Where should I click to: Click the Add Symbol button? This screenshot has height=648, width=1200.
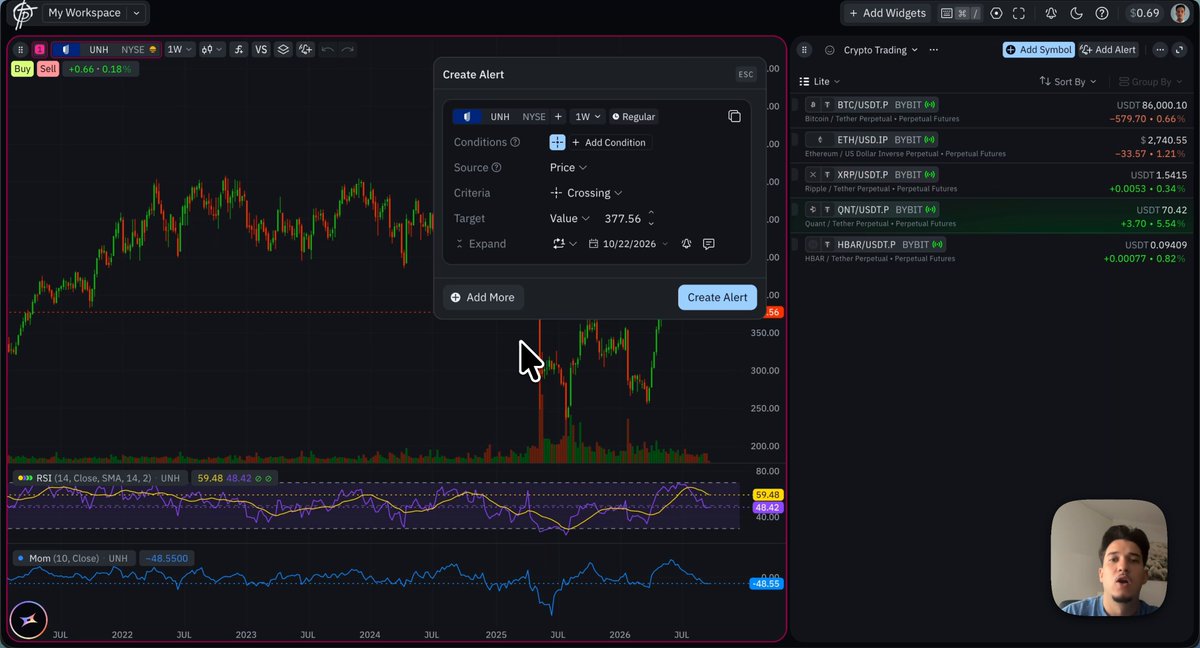[1038, 50]
